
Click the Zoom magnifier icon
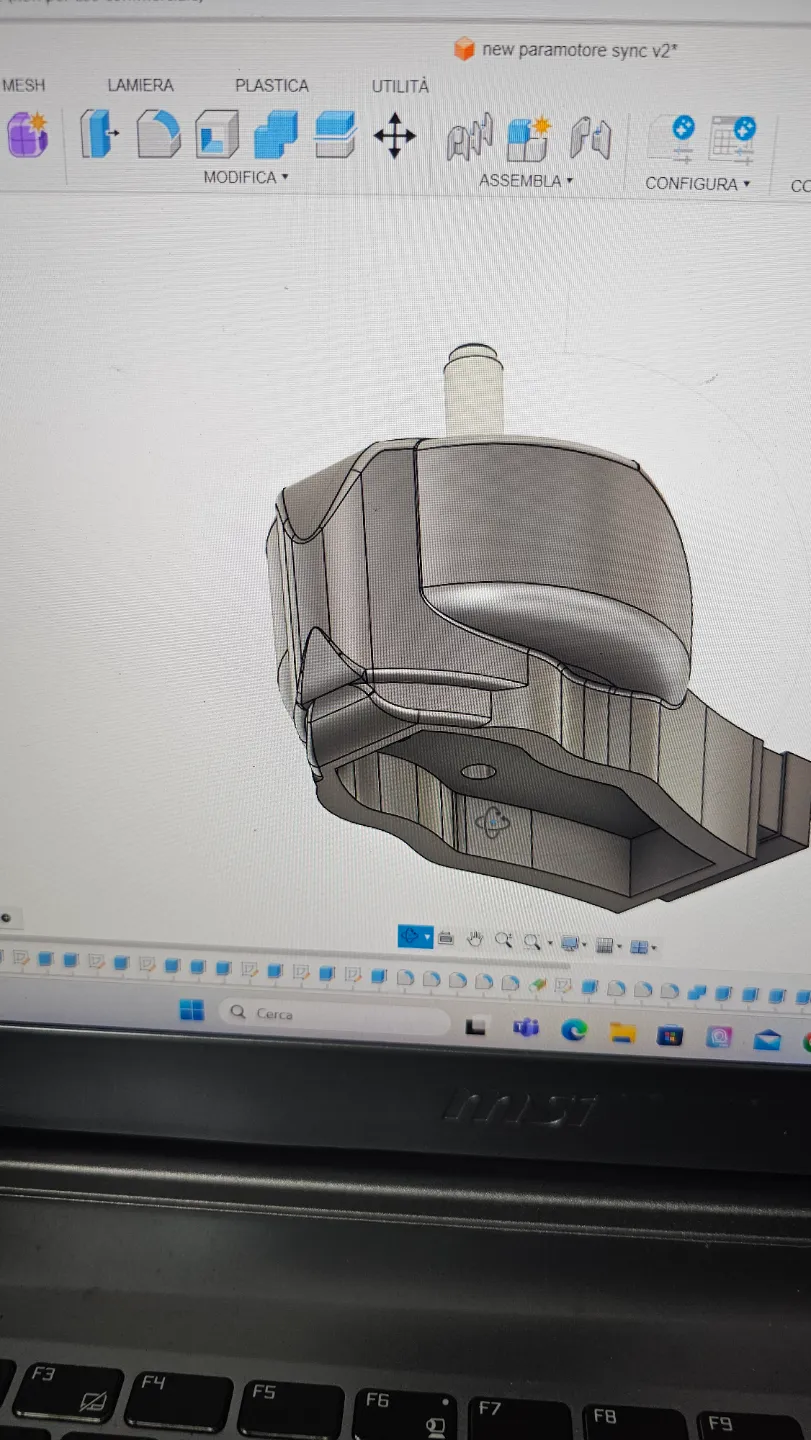[x=504, y=939]
